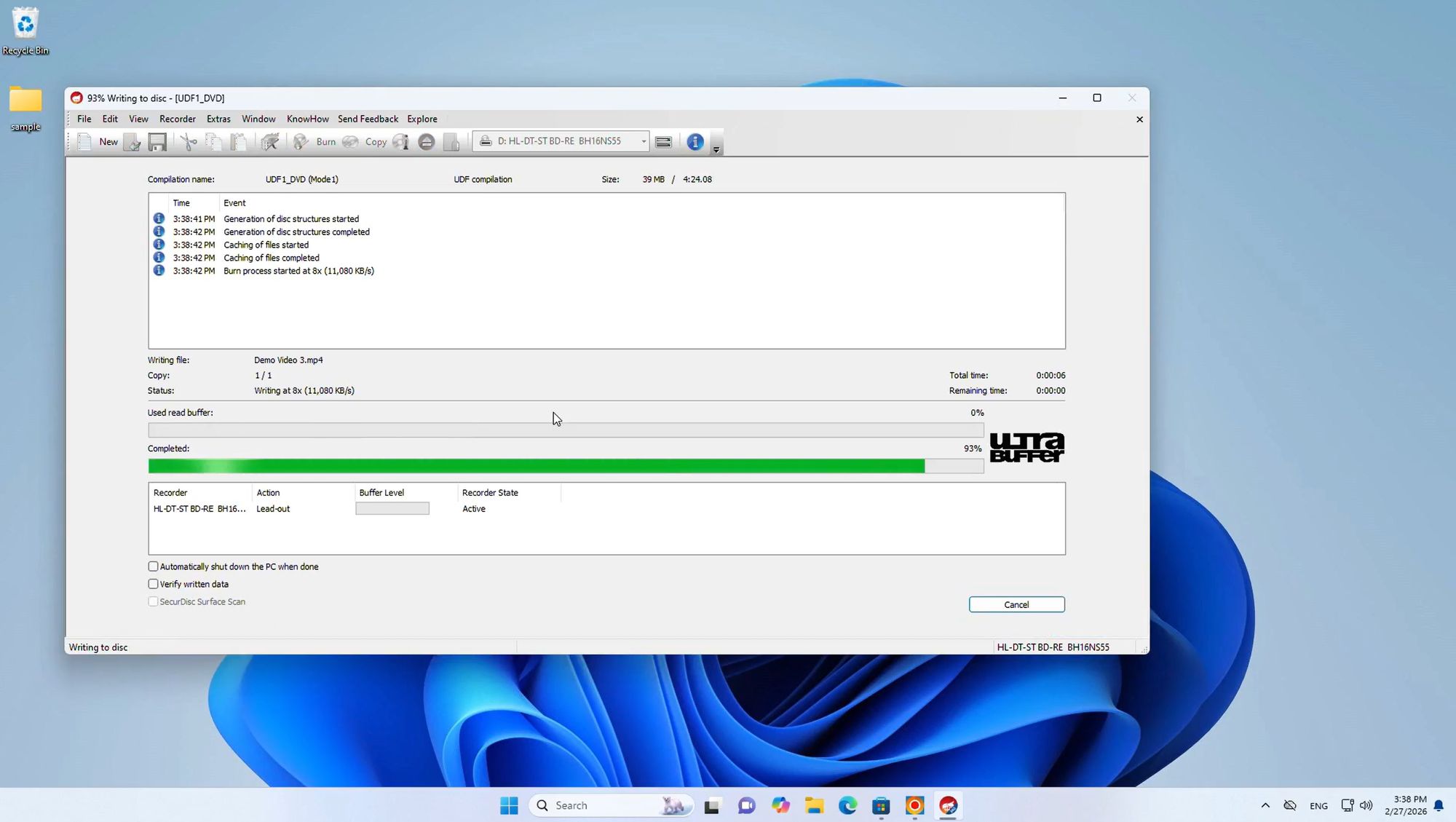The height and width of the screenshot is (822, 1456).
Task: Open disc info with the blue info icon
Action: click(695, 142)
